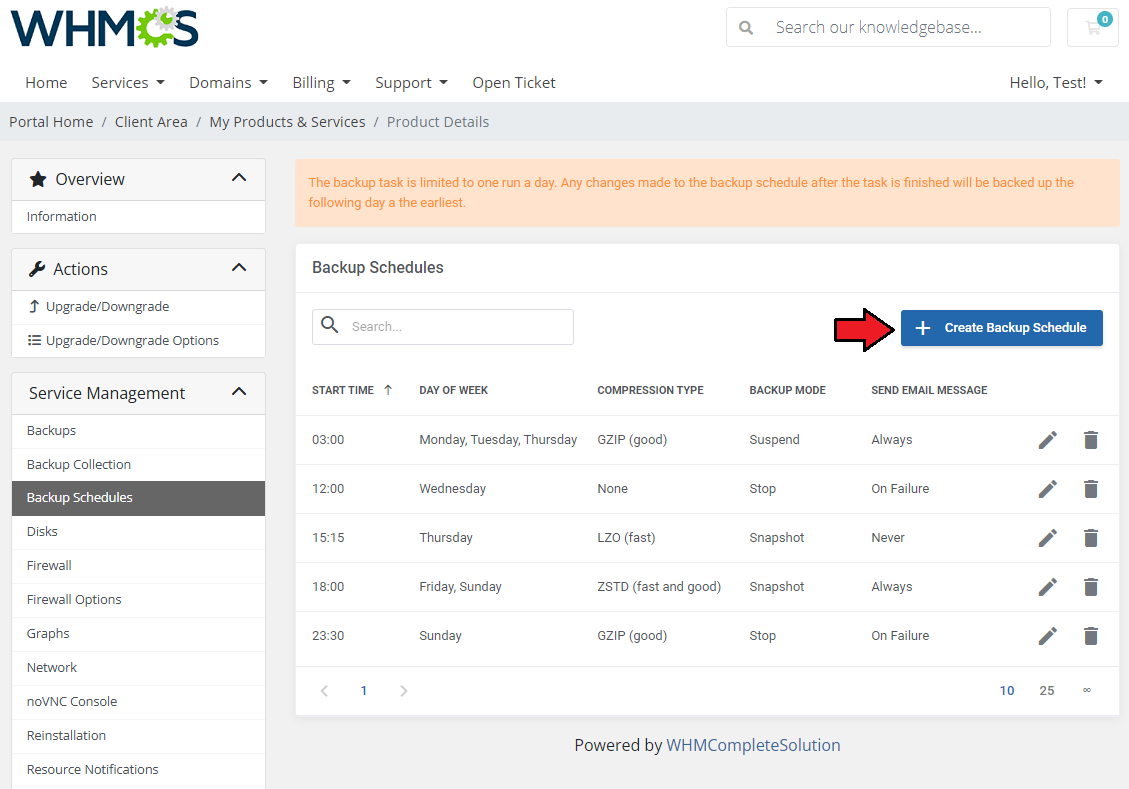Open the Domains dropdown menu

(228, 83)
